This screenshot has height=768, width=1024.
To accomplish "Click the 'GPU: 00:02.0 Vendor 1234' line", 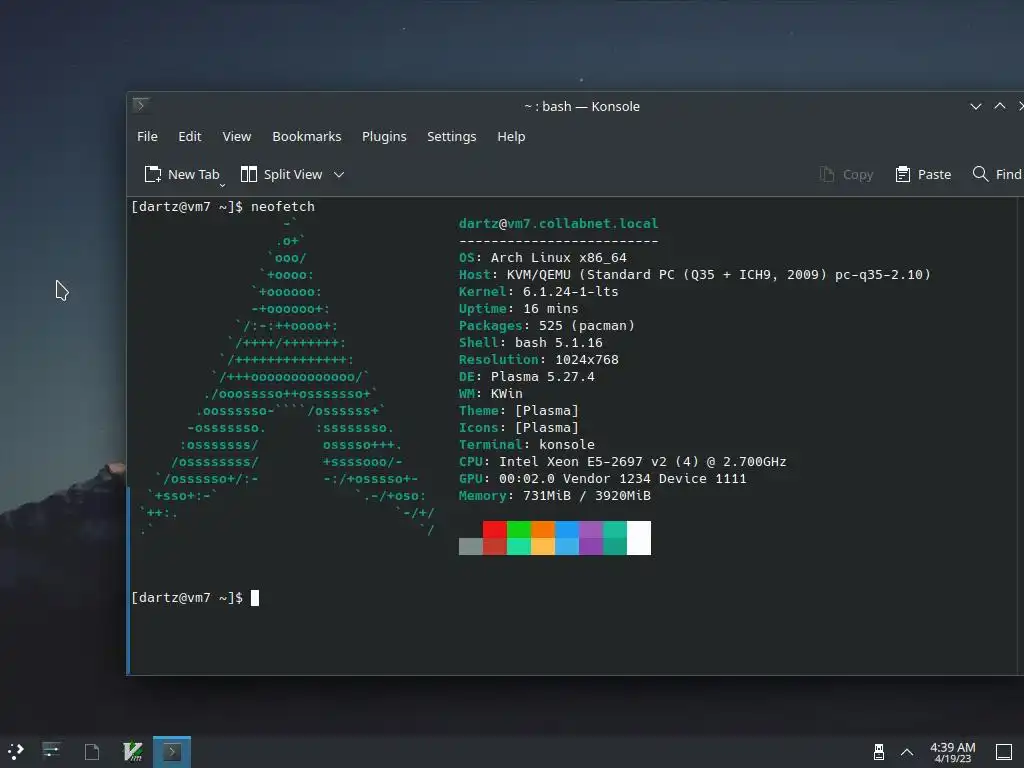I will 602,478.
